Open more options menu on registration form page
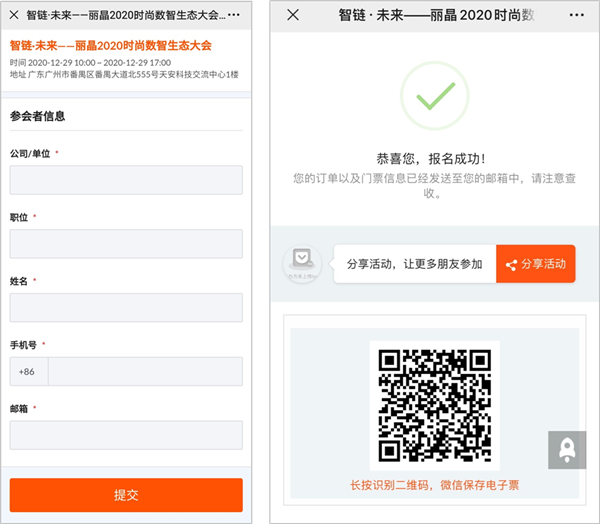600x524 pixels. [234, 15]
